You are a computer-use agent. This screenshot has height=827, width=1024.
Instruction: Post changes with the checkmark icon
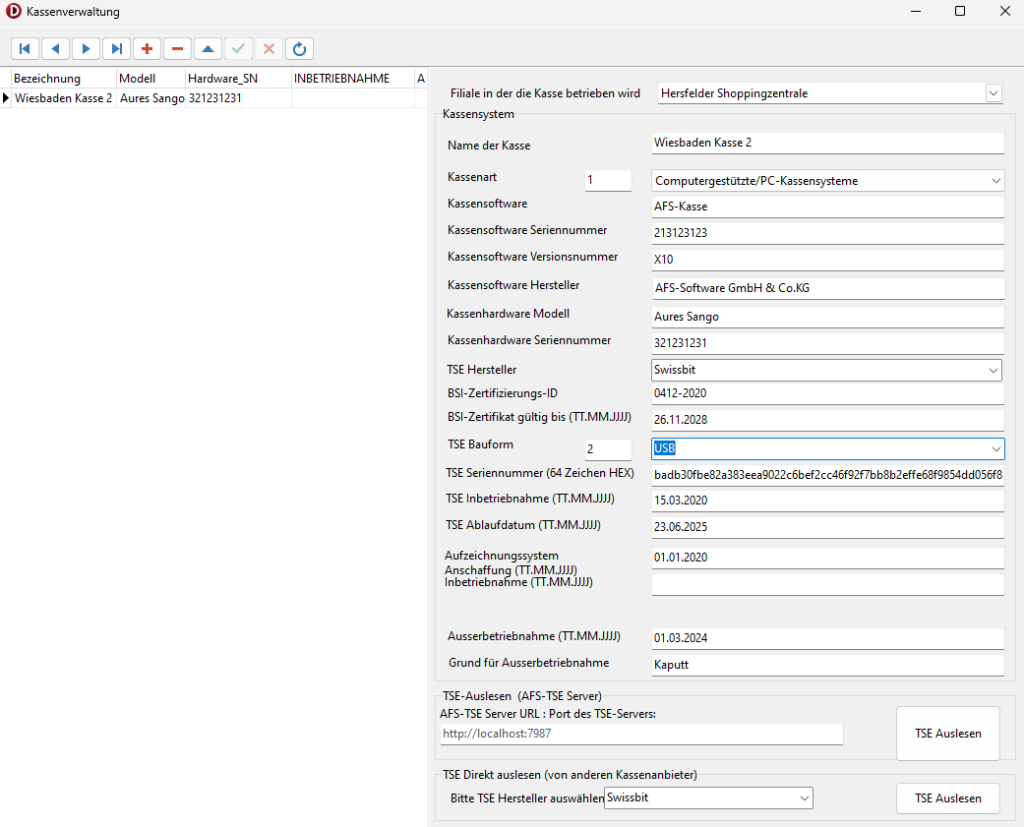tap(238, 49)
